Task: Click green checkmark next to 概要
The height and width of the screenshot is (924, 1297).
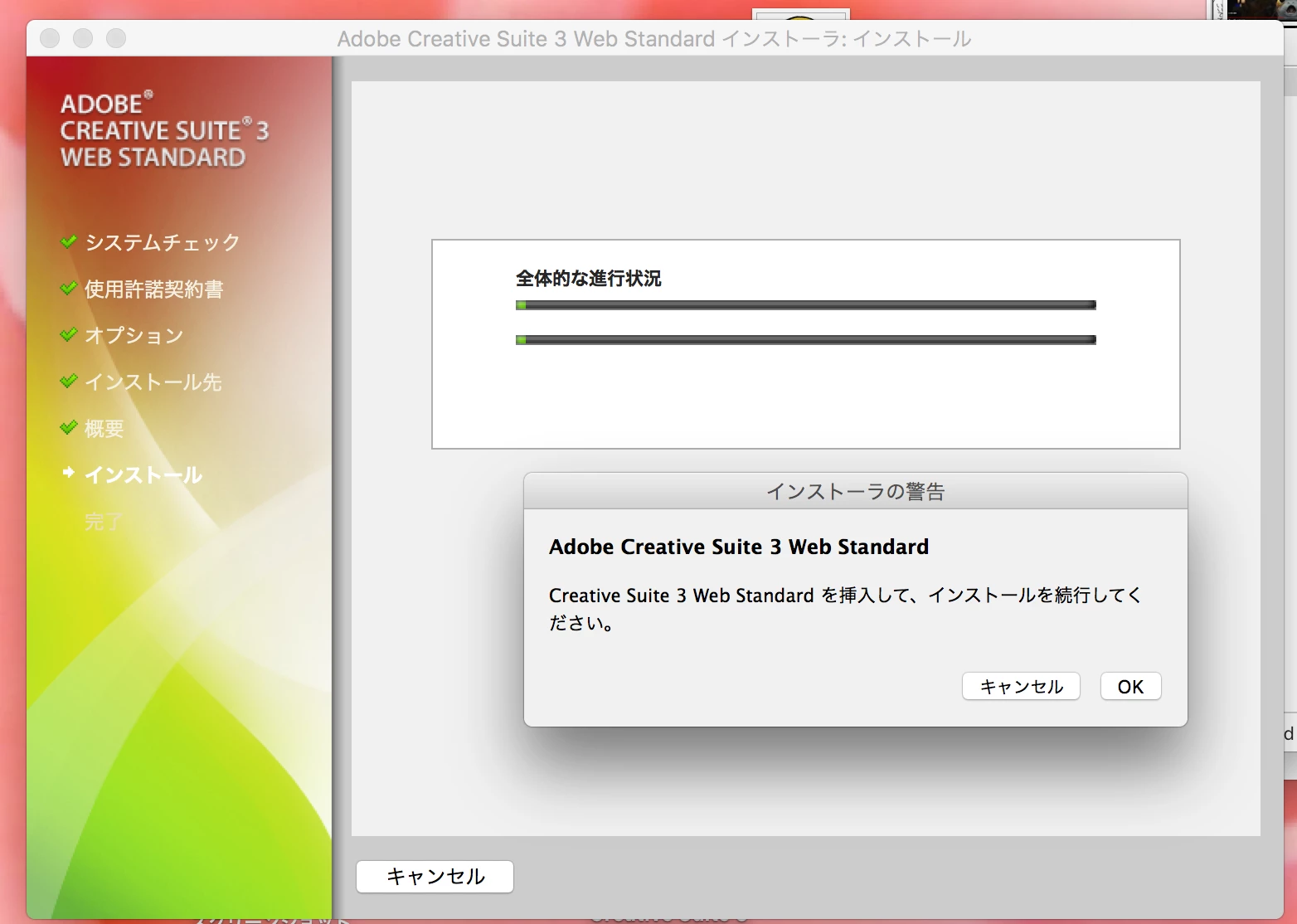Action: tap(69, 427)
